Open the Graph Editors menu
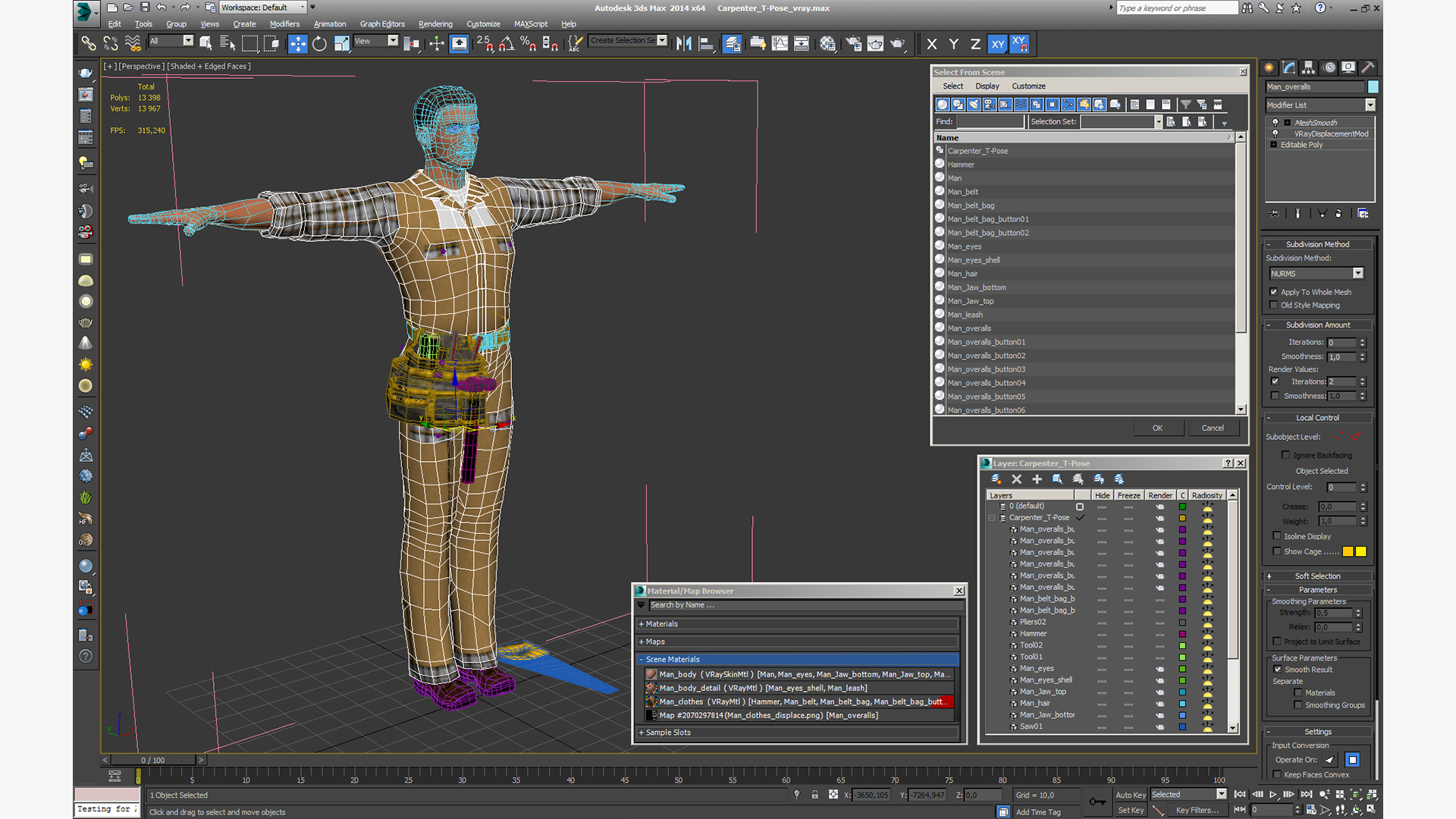Viewport: 1456px width, 819px height. click(382, 24)
